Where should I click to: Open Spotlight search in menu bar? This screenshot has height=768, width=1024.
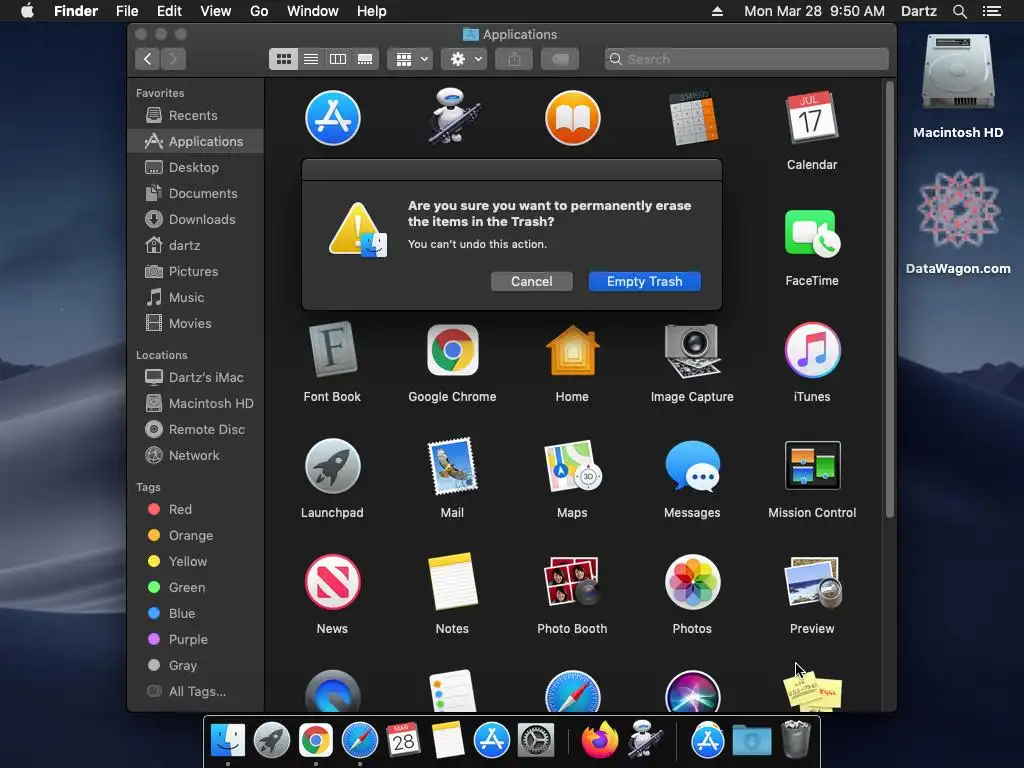(x=959, y=11)
